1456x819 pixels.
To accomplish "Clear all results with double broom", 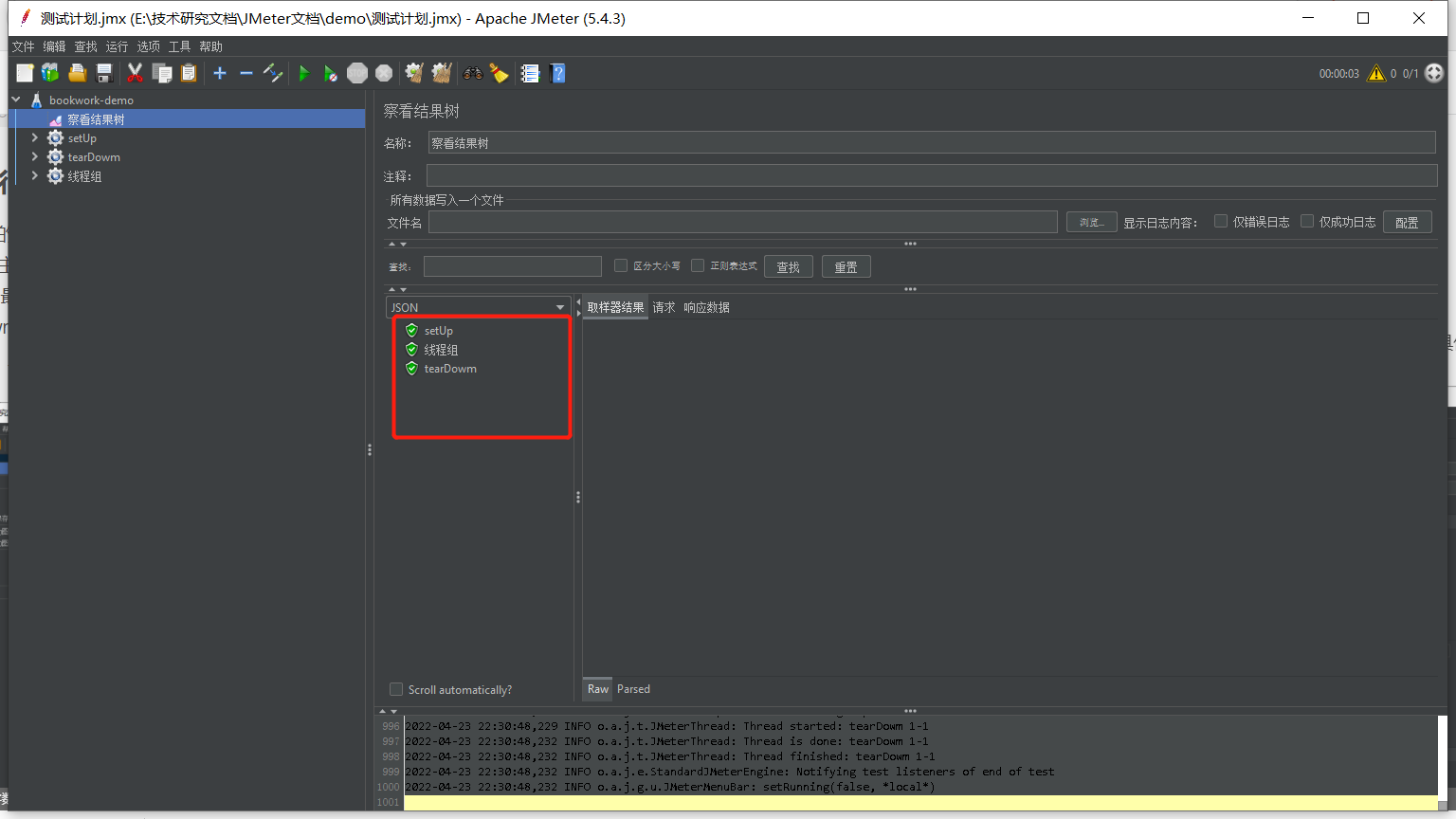I will (442, 73).
